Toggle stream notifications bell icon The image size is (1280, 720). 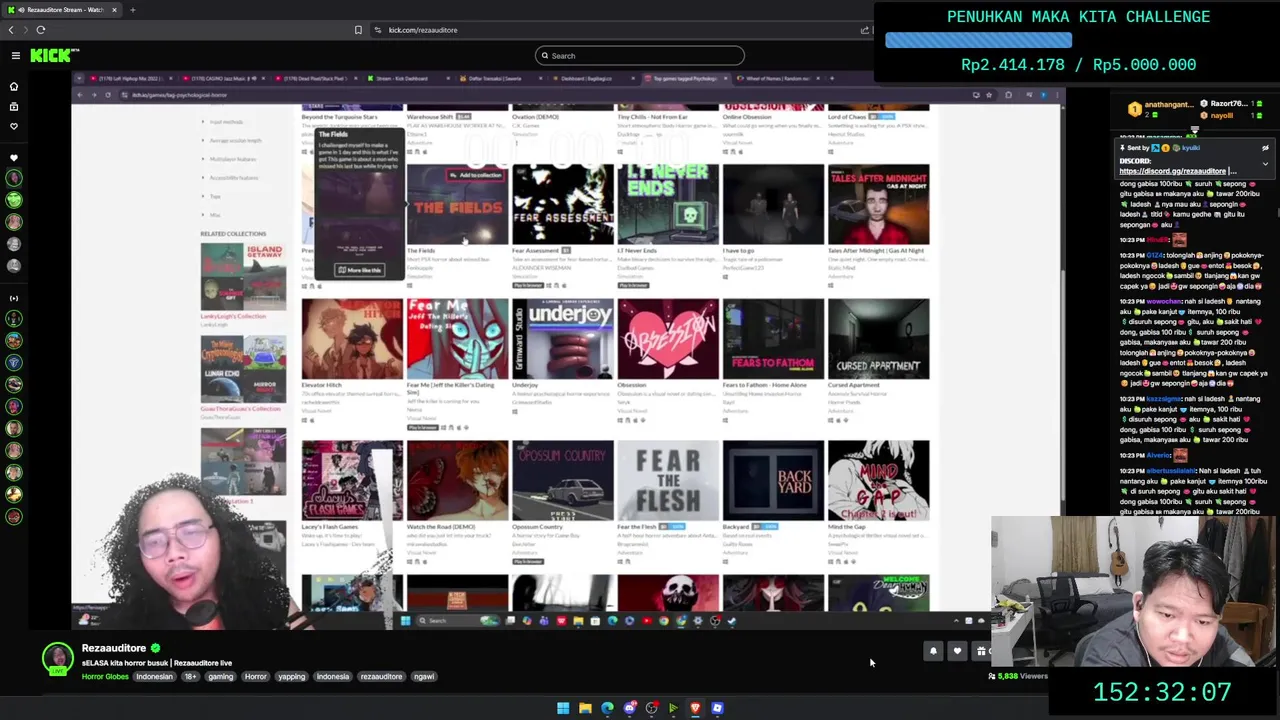click(x=933, y=652)
